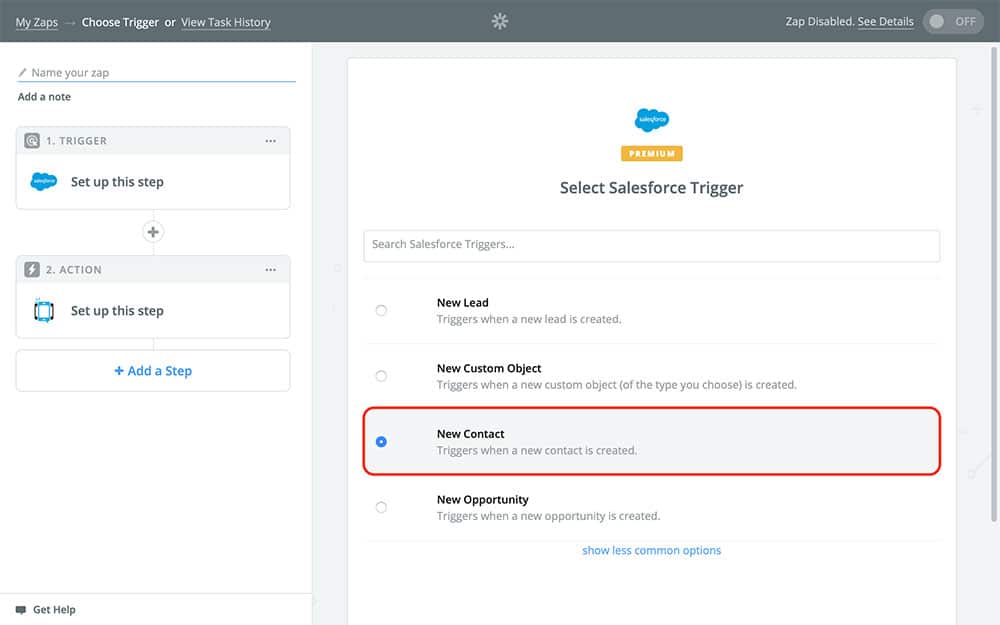This screenshot has height=625, width=1000.
Task: Select the New Custom Object radio button
Action: 381,376
